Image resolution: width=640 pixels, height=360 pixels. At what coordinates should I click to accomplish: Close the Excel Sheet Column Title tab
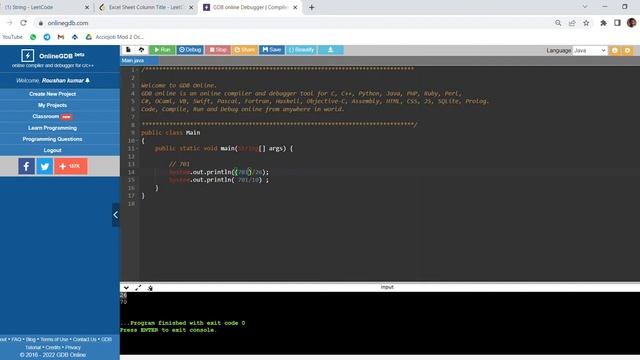click(191, 7)
